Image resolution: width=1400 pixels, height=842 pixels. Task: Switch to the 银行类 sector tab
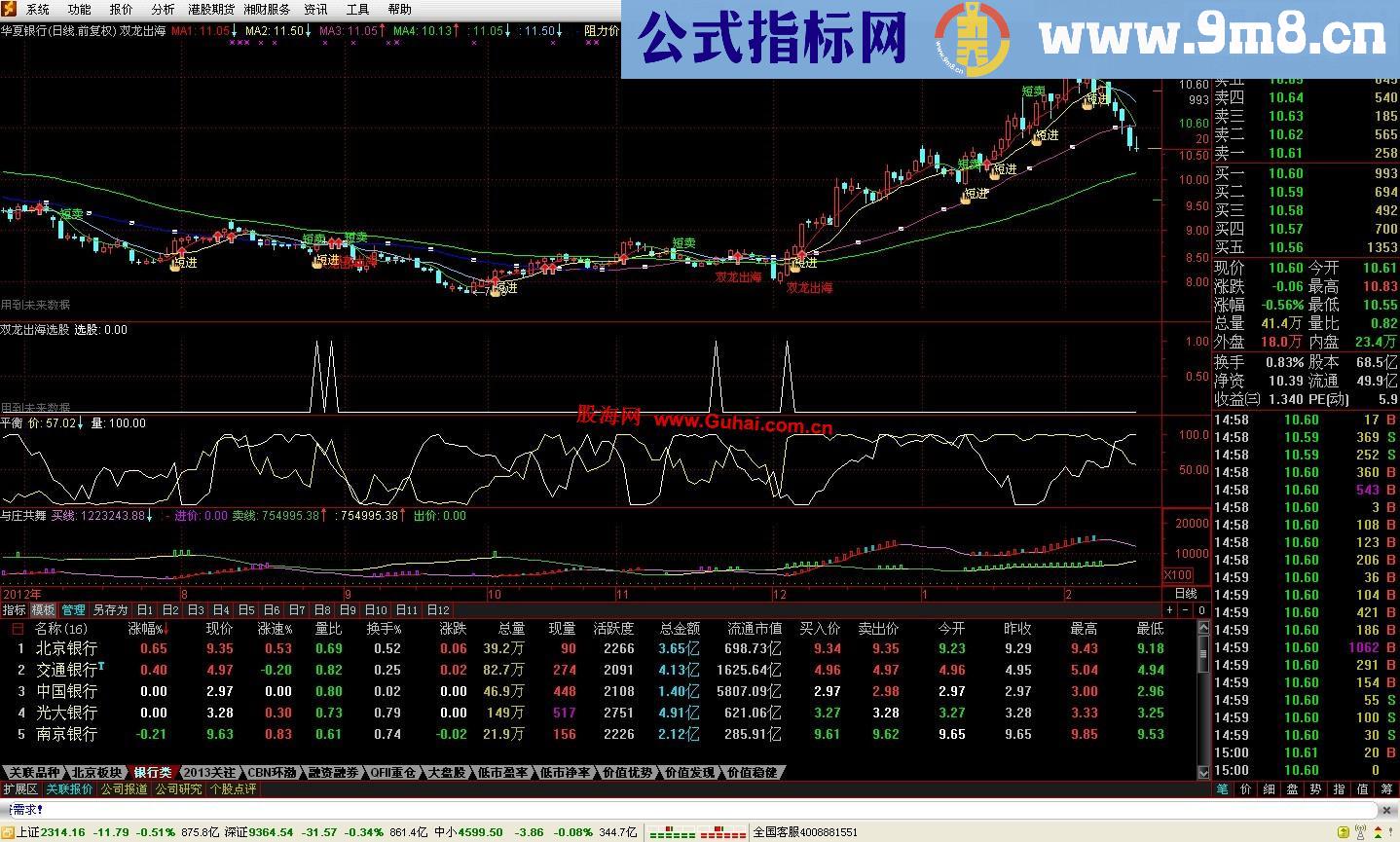click(x=153, y=772)
